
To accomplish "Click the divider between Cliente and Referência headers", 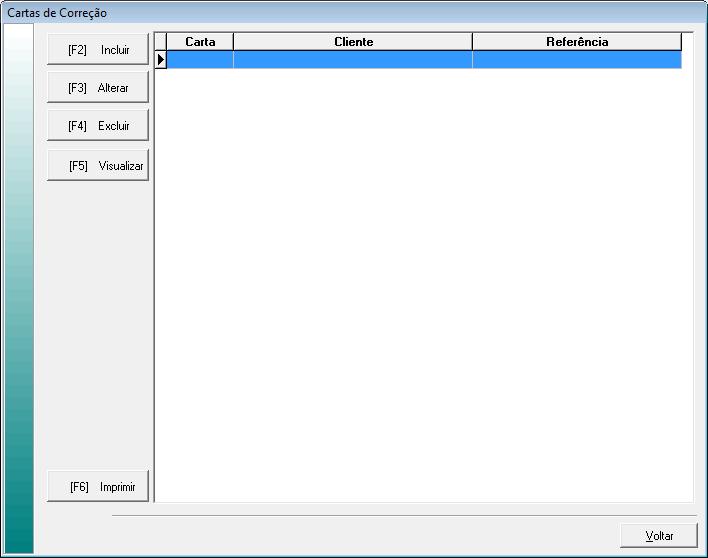I will pos(472,42).
